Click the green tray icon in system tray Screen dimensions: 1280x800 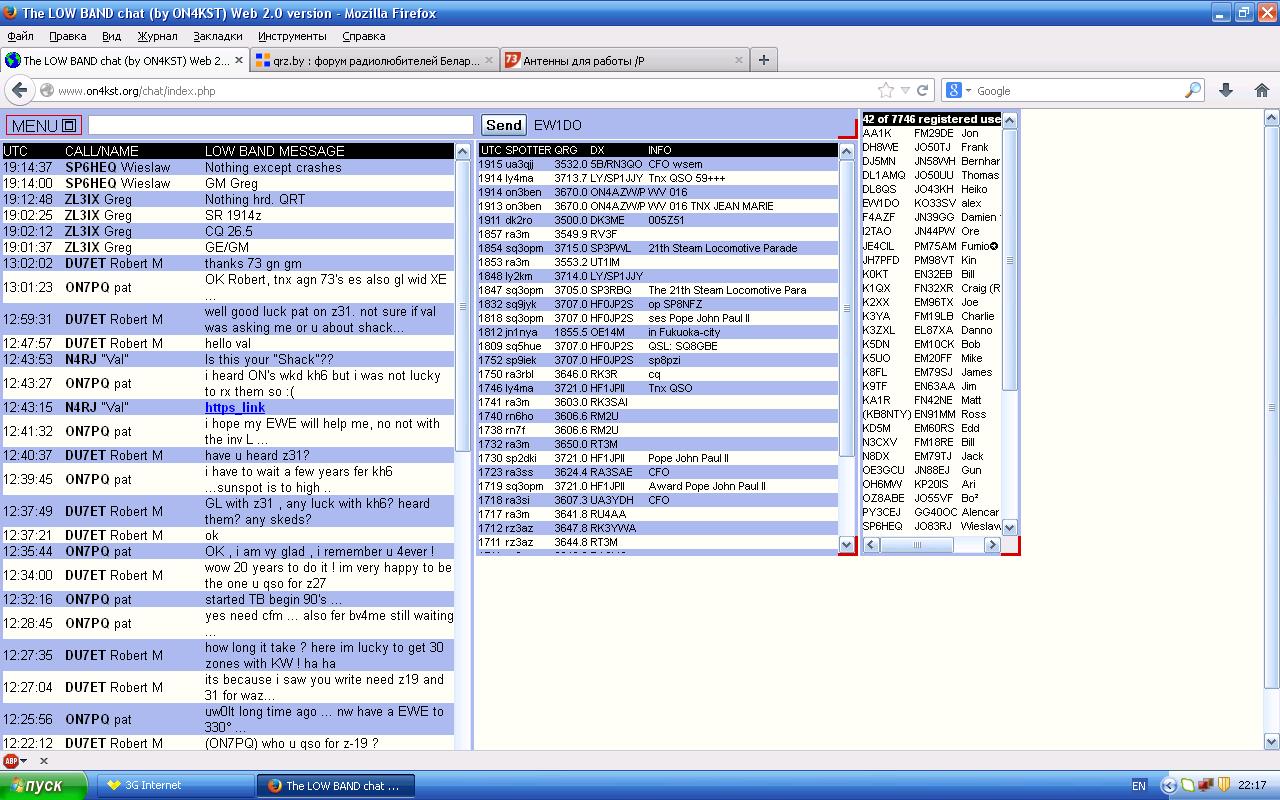pyautogui.click(x=1186, y=786)
